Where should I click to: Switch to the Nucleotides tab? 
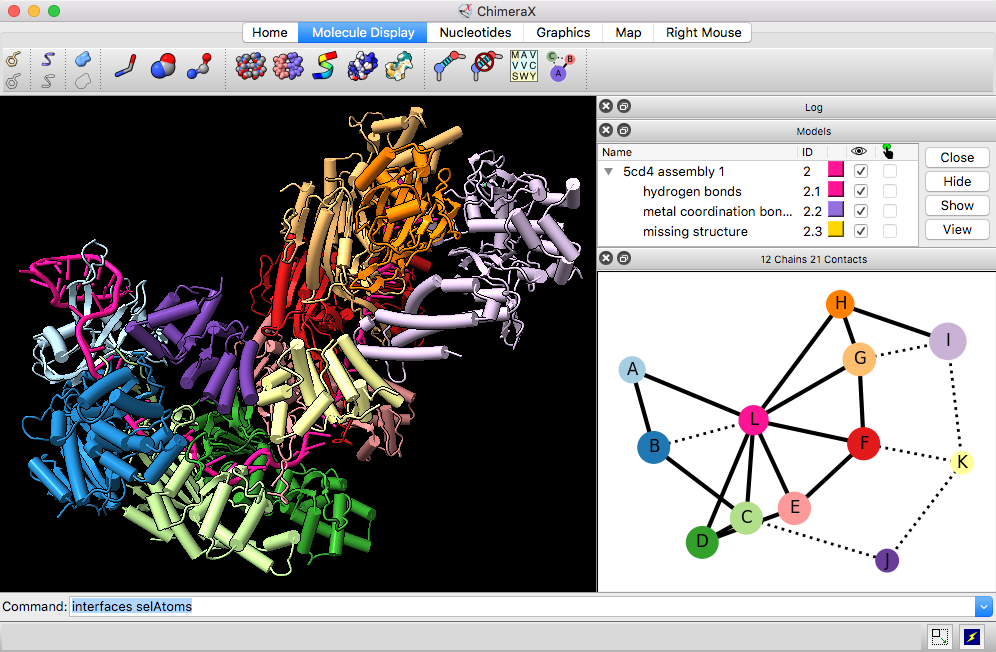475,32
